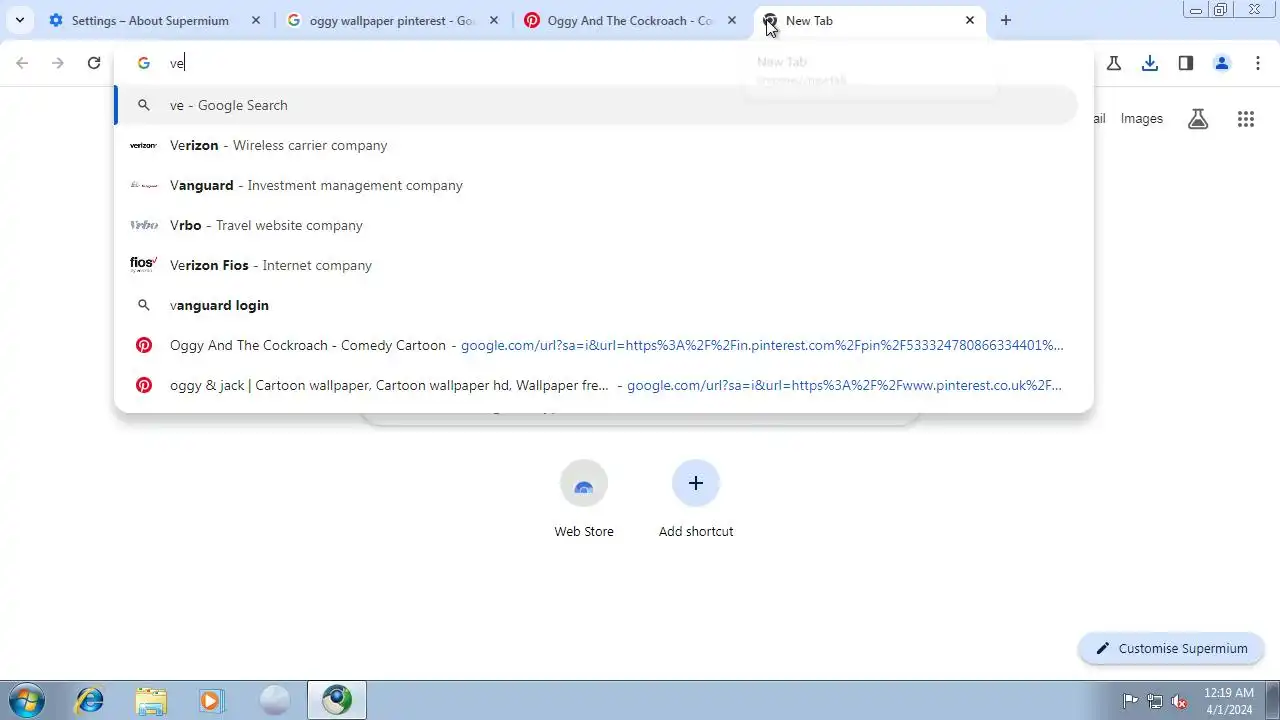This screenshot has width=1280, height=720.
Task: Switch to oggy wallpaper pinterest Google tab
Action: tap(393, 20)
